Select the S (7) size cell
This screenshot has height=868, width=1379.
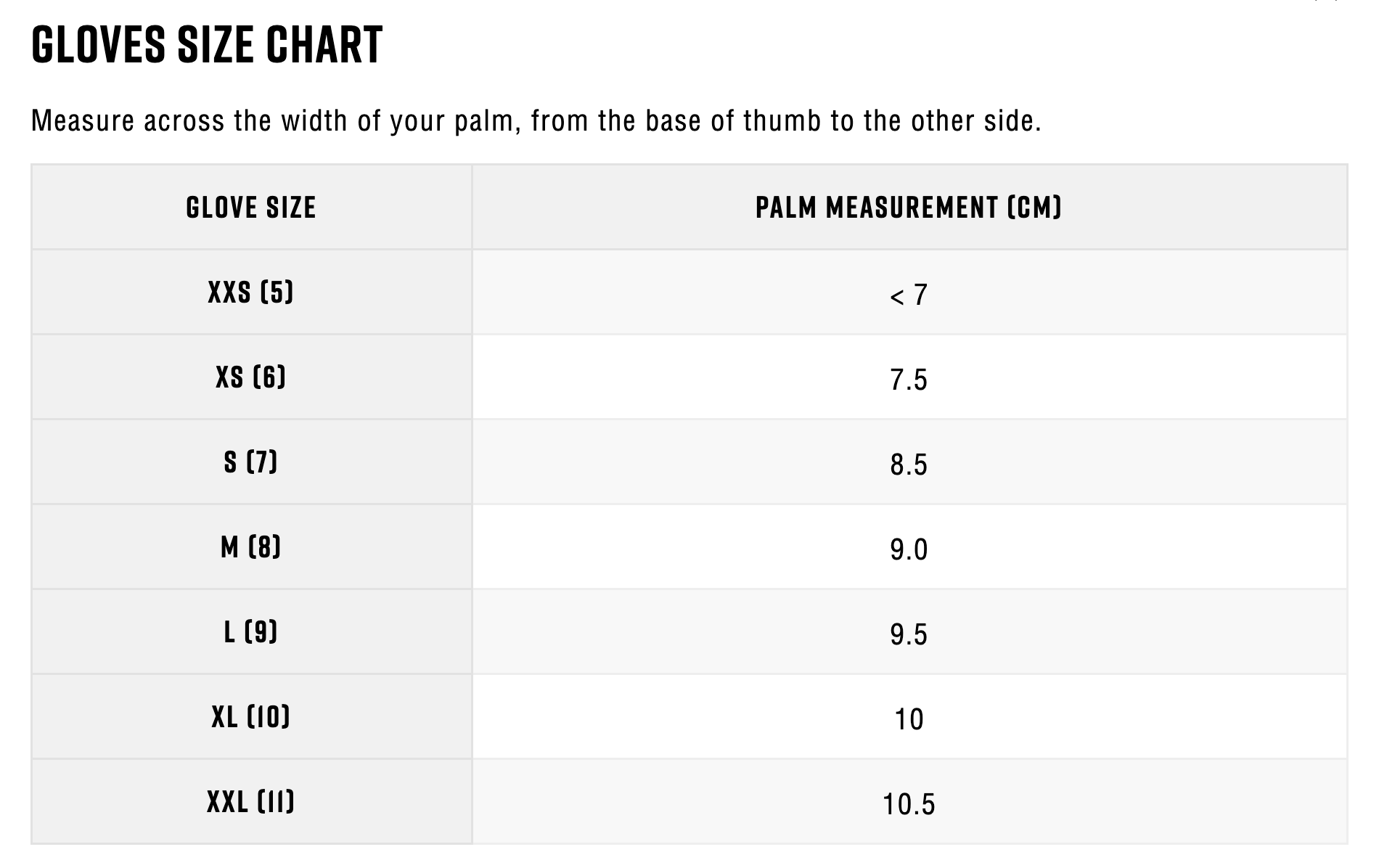click(x=251, y=462)
